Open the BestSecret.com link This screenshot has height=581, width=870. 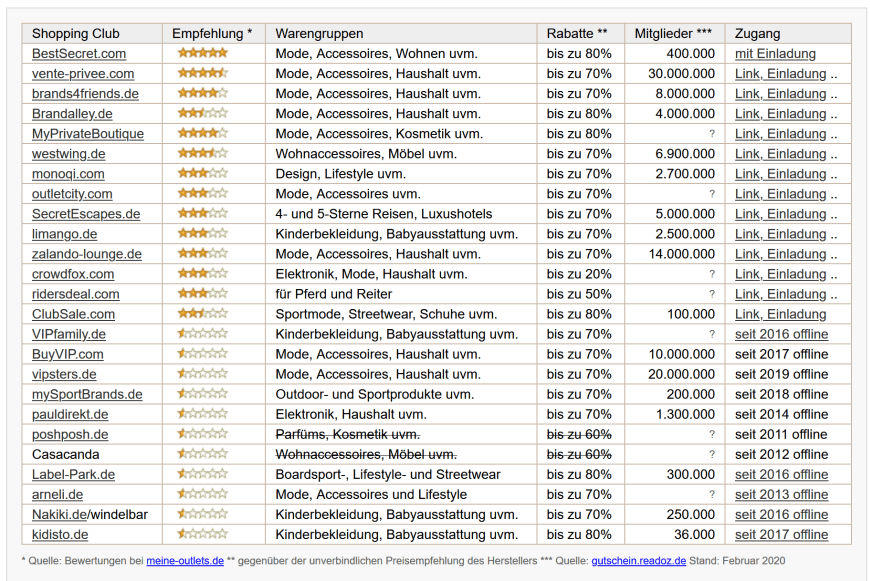(79, 54)
